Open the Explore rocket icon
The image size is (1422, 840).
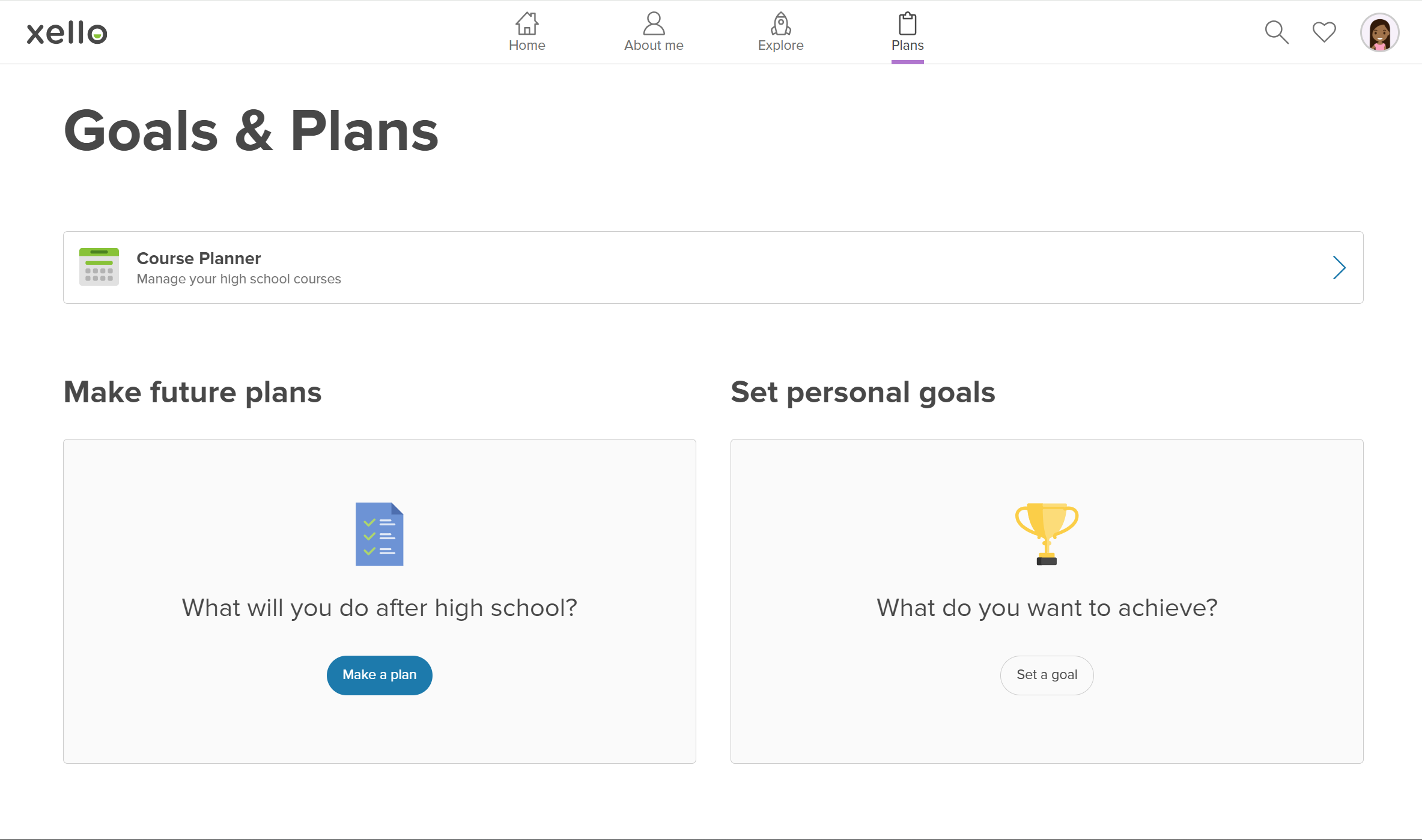click(x=780, y=23)
